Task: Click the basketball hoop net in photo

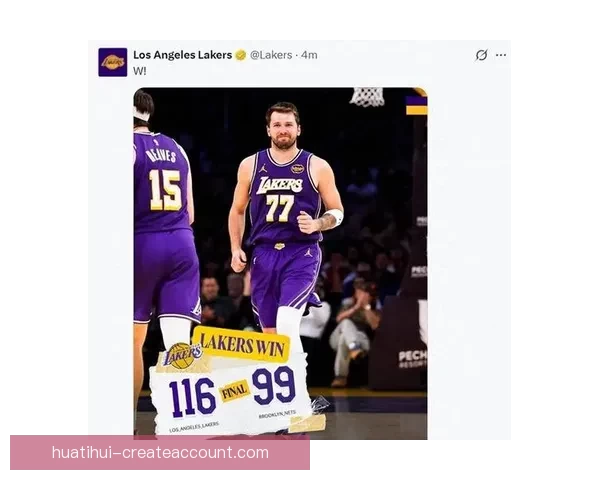Action: tap(368, 96)
